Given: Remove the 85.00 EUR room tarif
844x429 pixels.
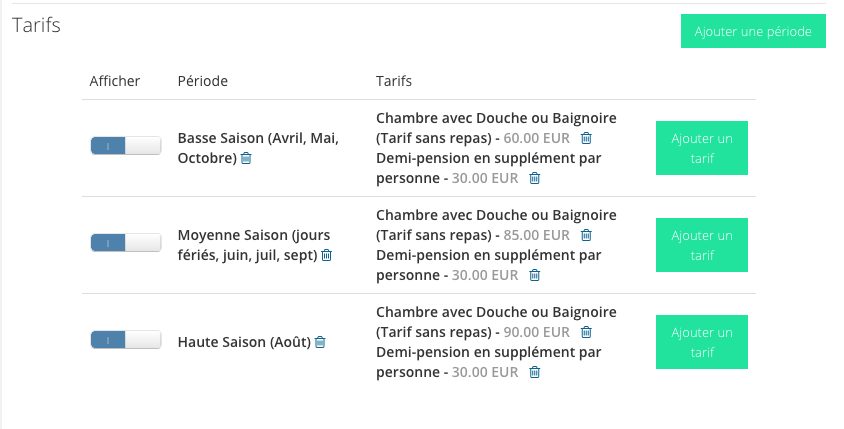Looking at the screenshot, I should coord(587,235).
